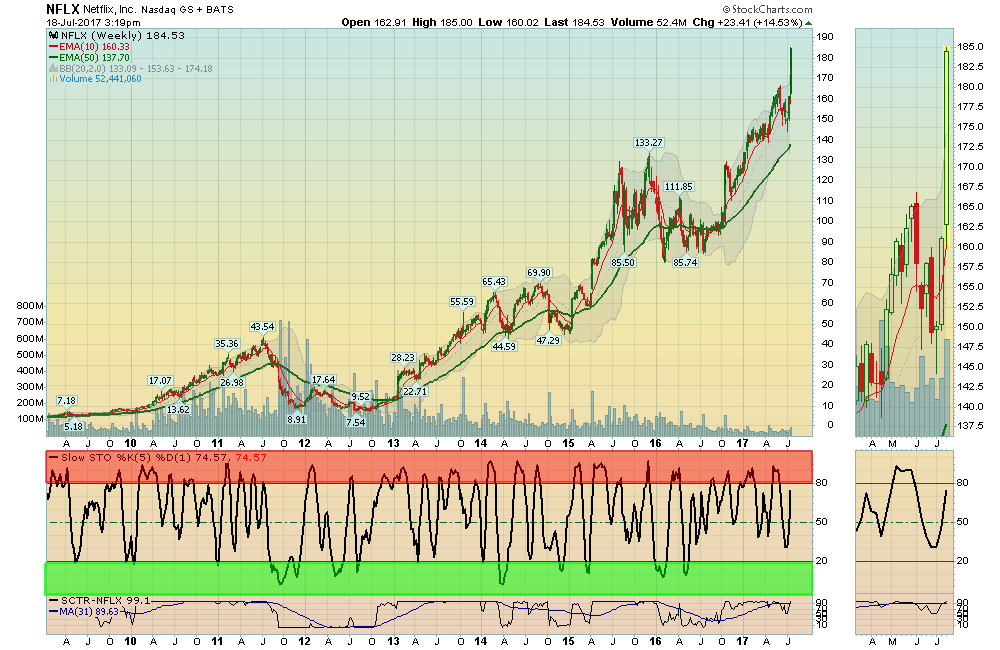Image resolution: width=1000 pixels, height=650 pixels.
Task: Click the green oversold zone of the stochastic
Action: 429,579
